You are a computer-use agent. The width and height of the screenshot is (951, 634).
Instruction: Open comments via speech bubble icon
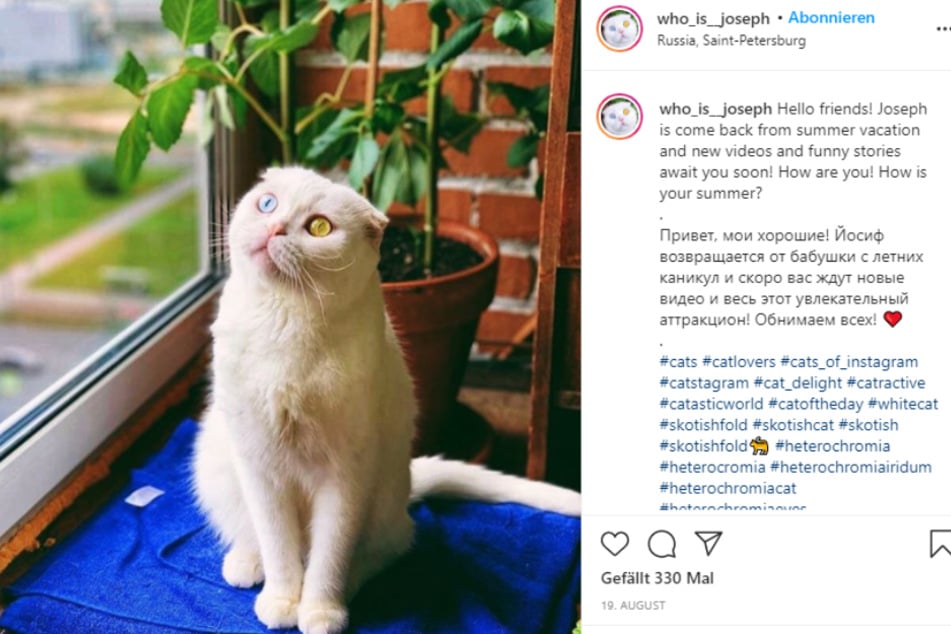point(662,544)
